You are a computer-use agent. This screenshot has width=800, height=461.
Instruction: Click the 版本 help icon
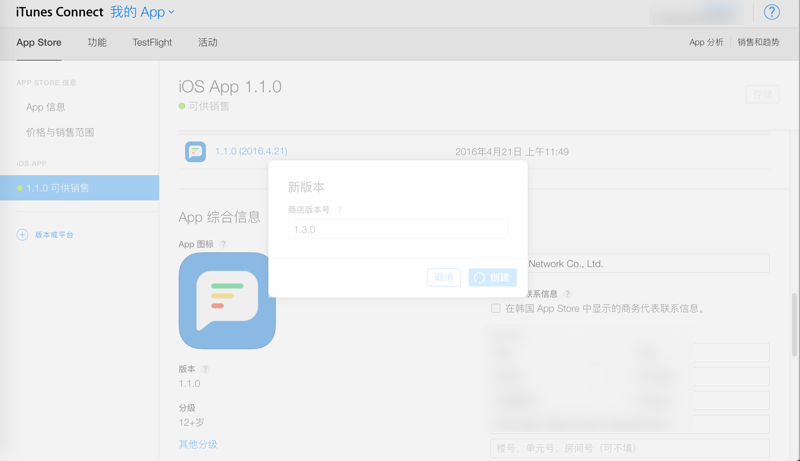click(205, 369)
